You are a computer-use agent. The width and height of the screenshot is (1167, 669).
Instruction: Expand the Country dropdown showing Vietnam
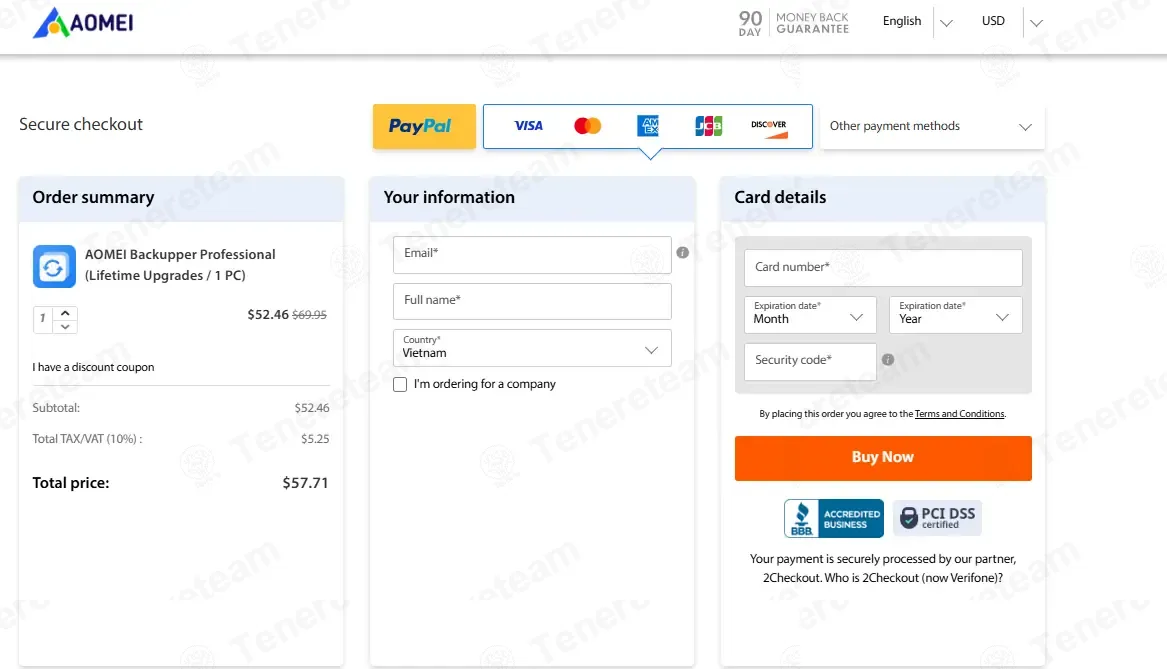(x=532, y=348)
